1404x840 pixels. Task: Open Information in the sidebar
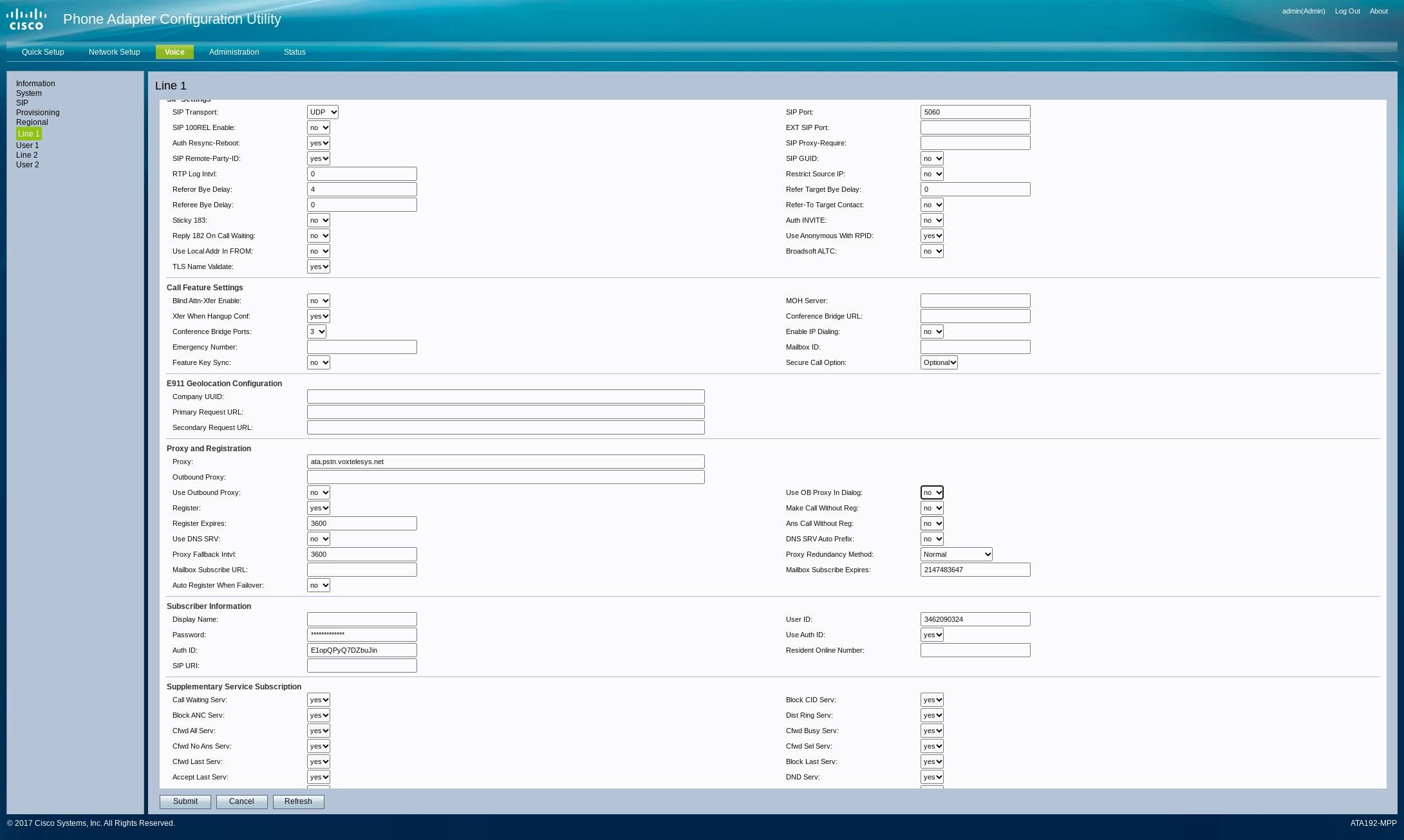click(x=35, y=84)
